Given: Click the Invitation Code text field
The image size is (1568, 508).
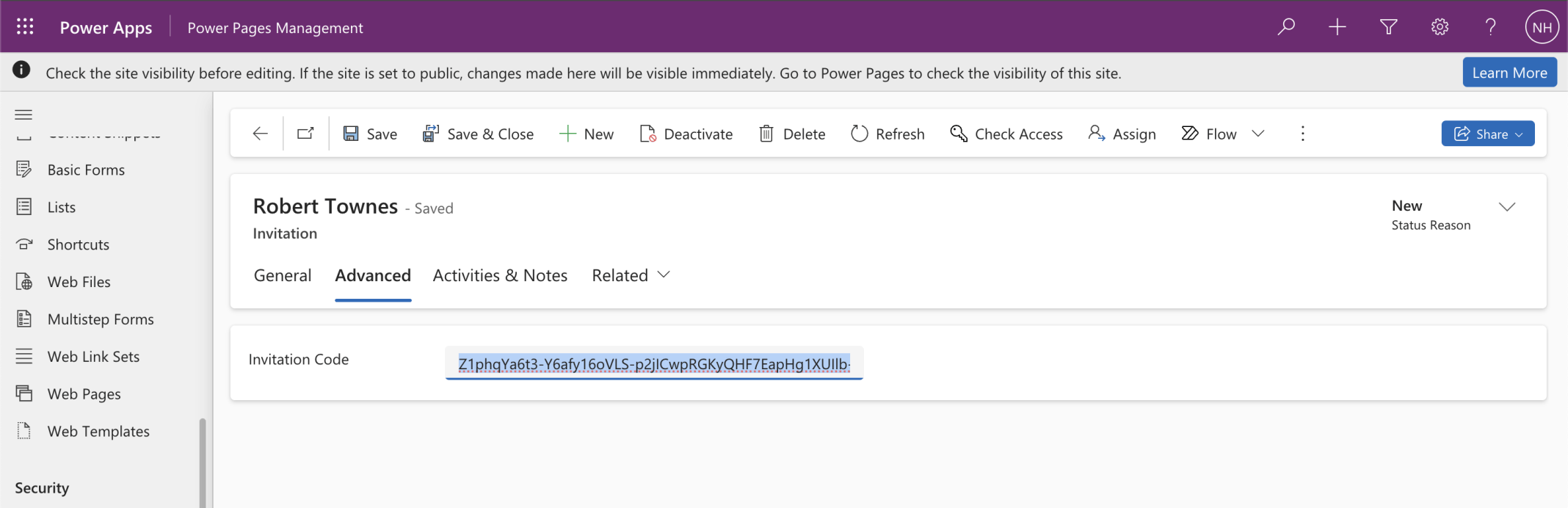Looking at the screenshot, I should click(x=653, y=364).
